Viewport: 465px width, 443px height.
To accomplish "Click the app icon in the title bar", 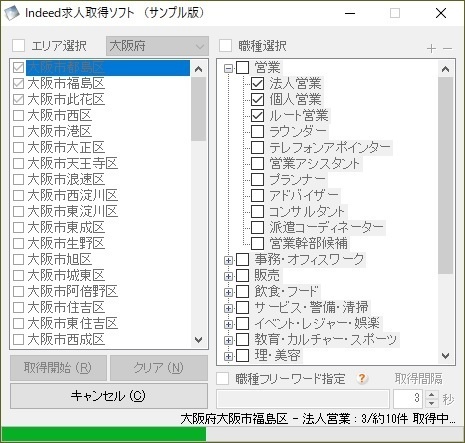I will [12, 13].
